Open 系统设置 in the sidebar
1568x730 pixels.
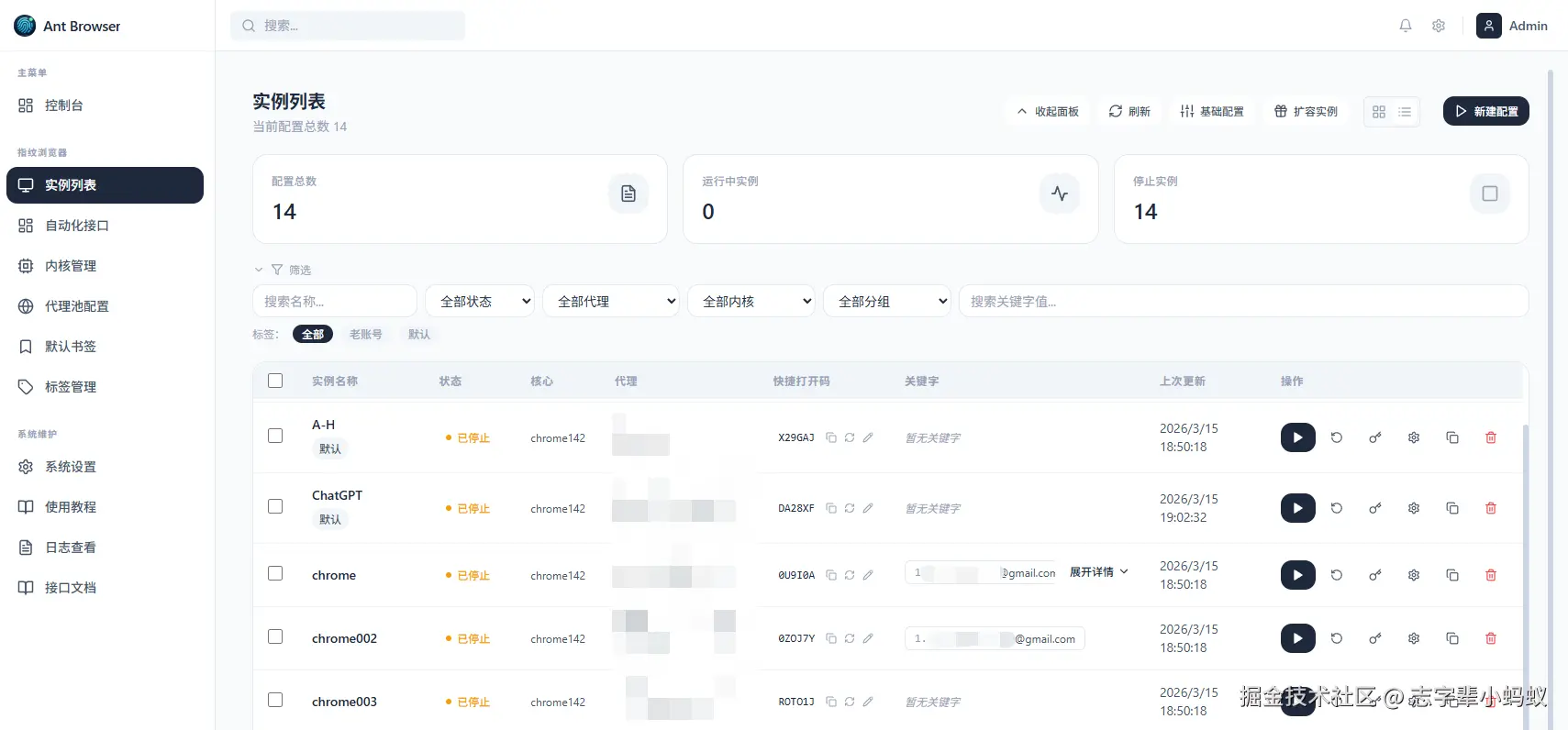coord(105,467)
